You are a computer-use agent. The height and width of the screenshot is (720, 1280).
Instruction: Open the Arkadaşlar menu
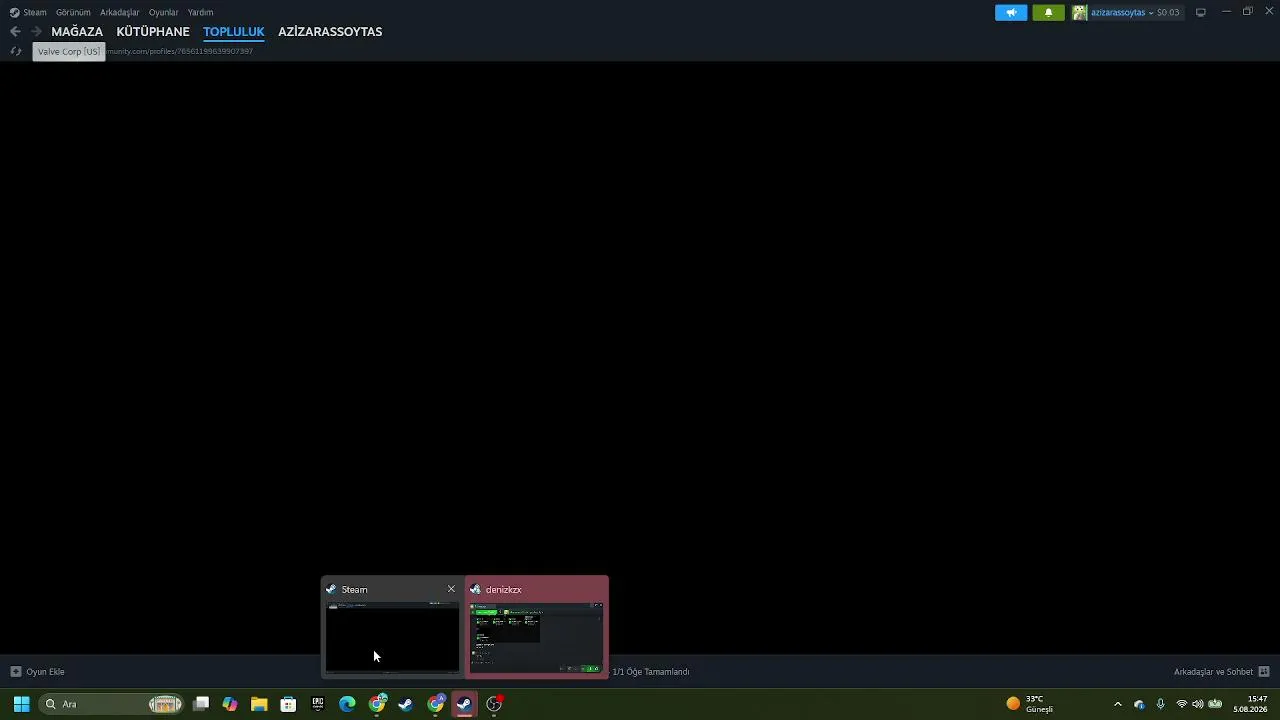(x=120, y=13)
